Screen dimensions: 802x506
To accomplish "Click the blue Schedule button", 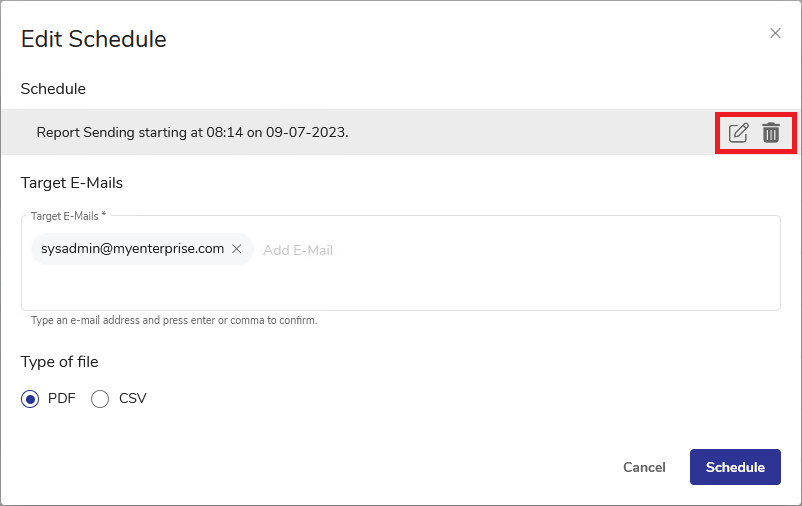I will coord(735,467).
